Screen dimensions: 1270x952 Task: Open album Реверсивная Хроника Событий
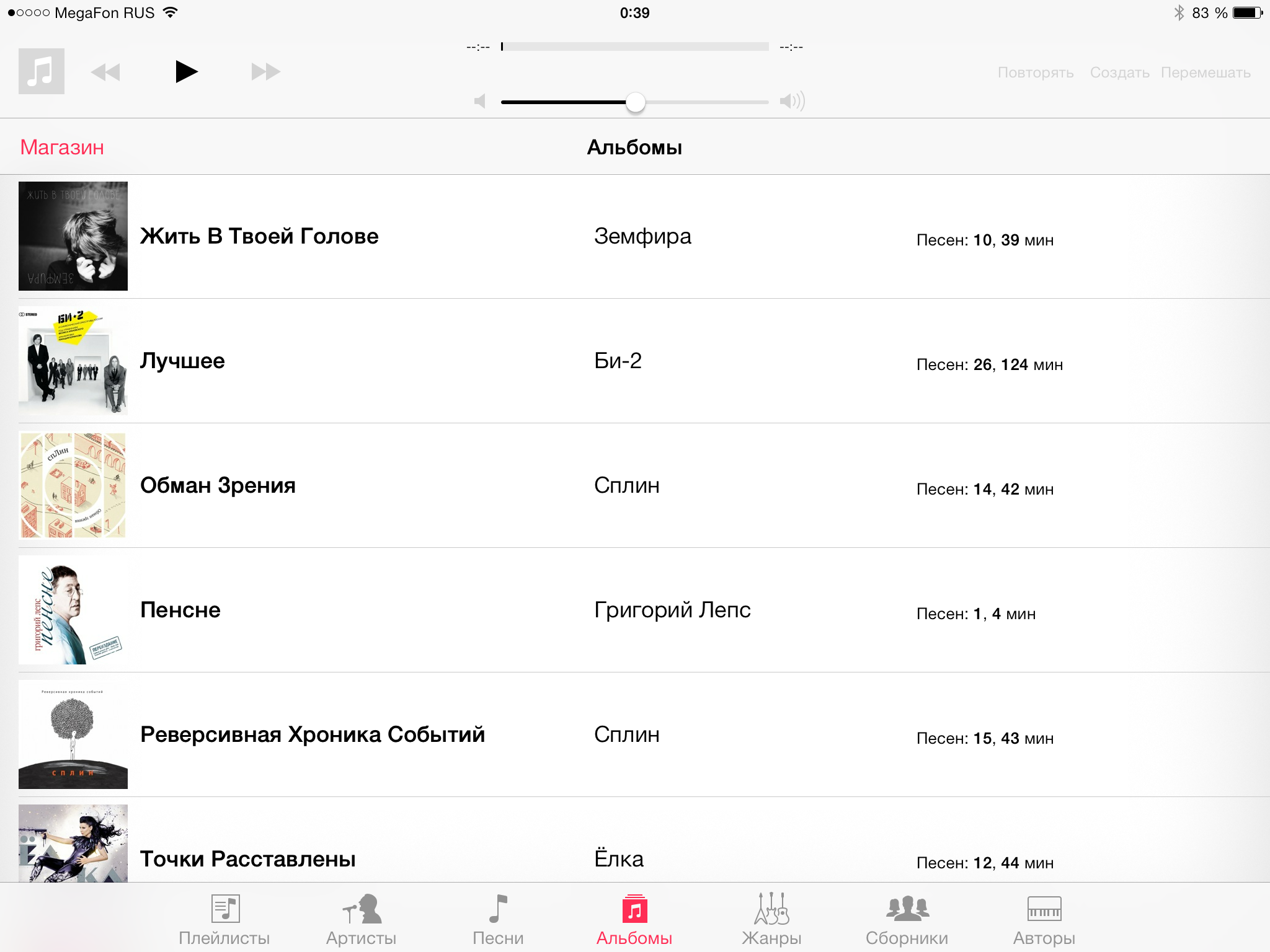(635, 734)
